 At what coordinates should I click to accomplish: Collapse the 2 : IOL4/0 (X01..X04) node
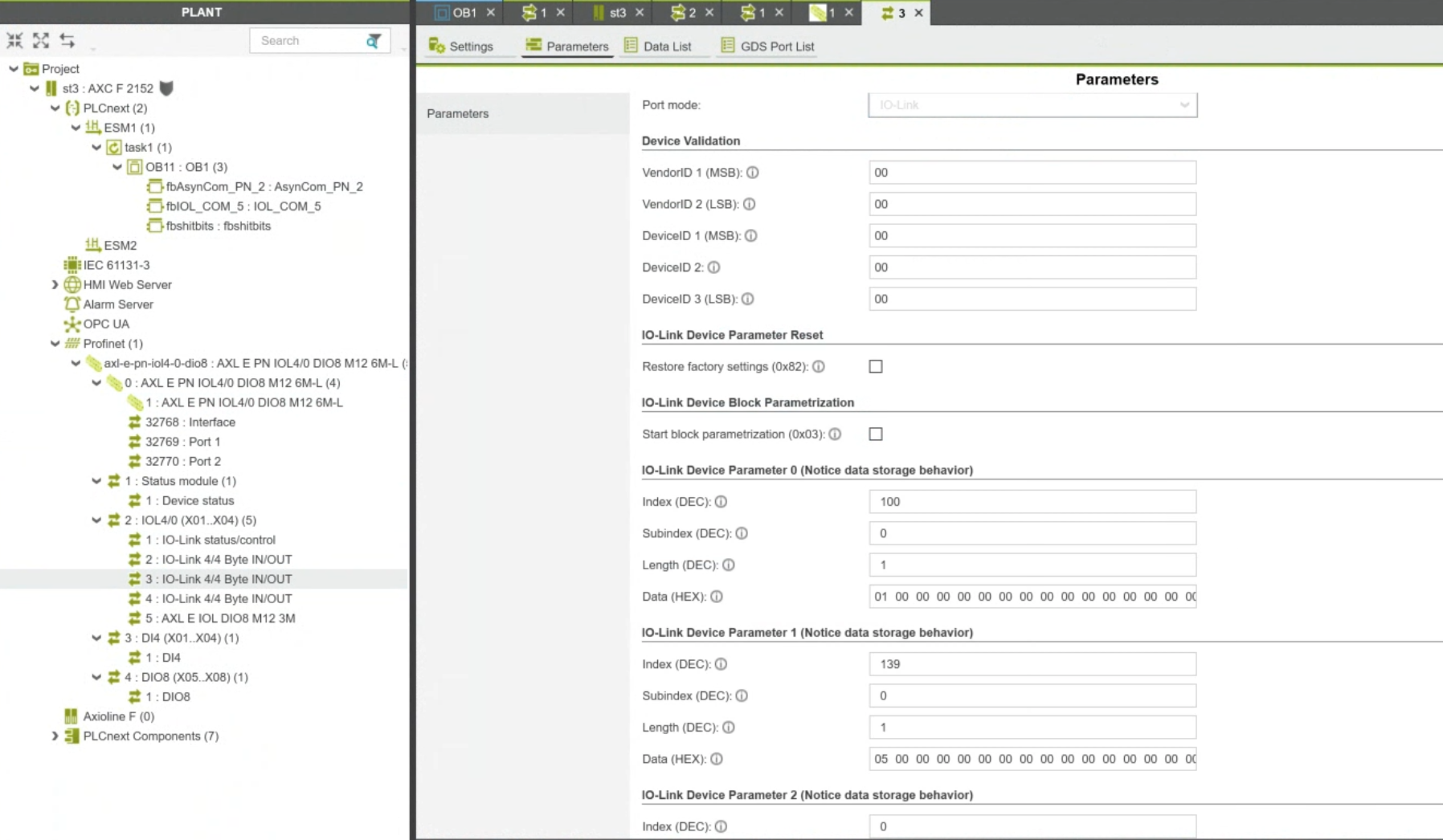(96, 520)
